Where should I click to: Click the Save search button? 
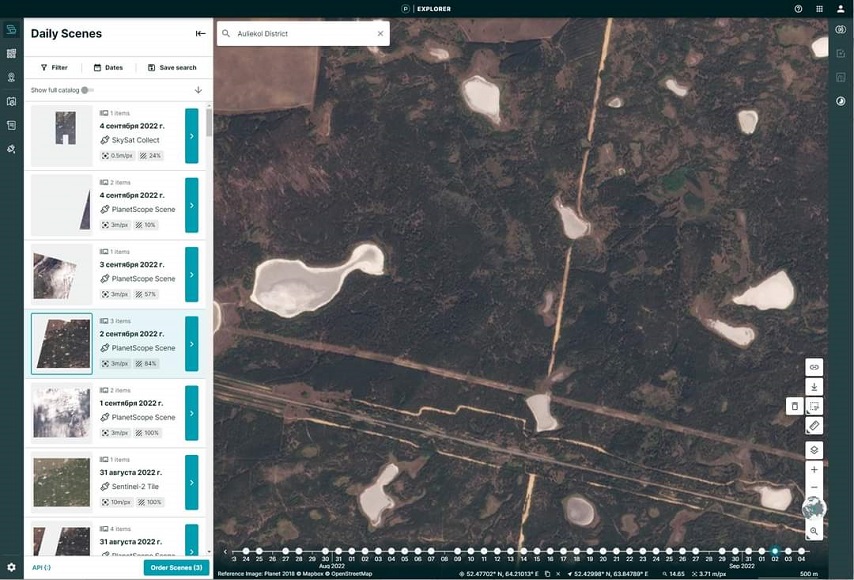point(172,68)
